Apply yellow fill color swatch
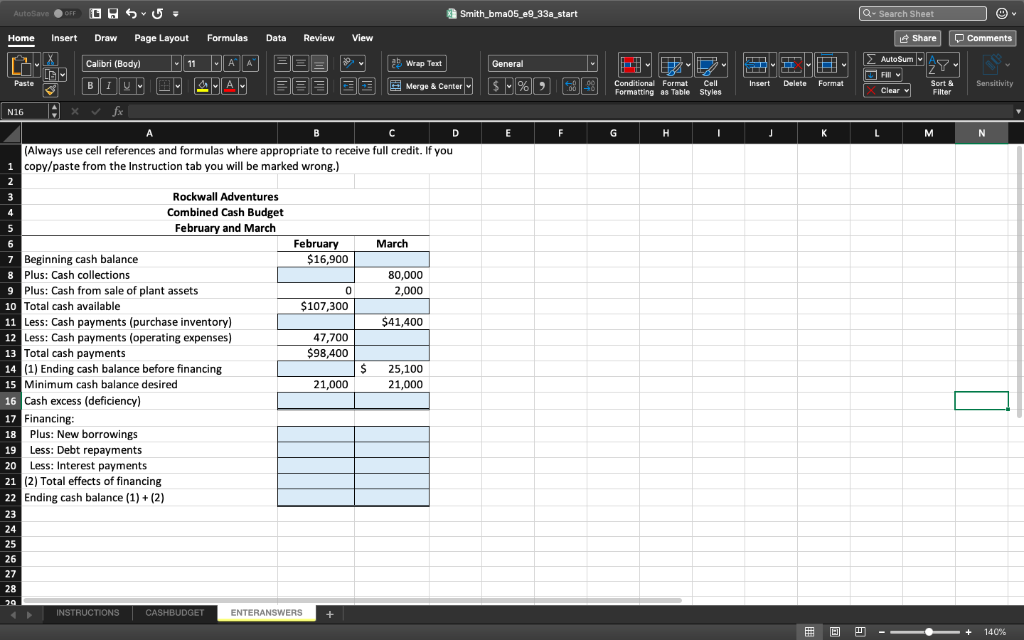The image size is (1024, 640). [202, 86]
